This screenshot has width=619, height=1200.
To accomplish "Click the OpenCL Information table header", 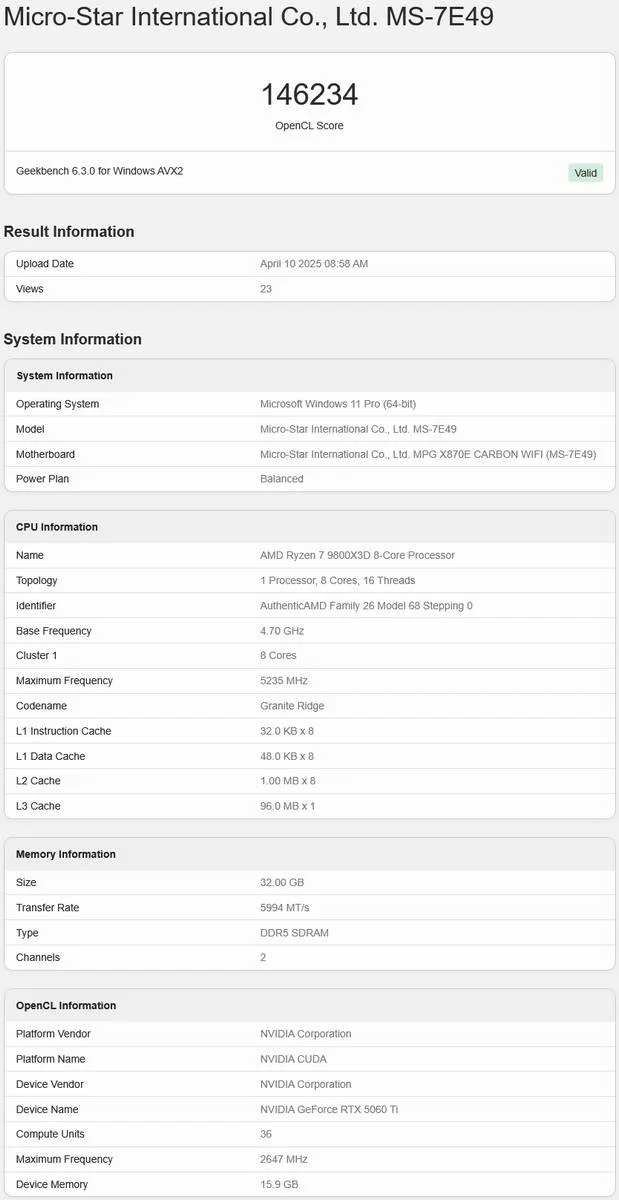I will pos(66,1006).
